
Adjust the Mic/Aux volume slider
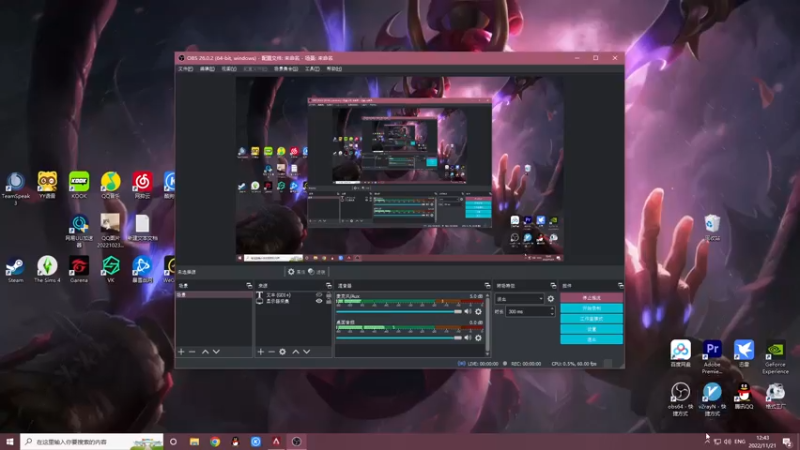click(x=399, y=311)
